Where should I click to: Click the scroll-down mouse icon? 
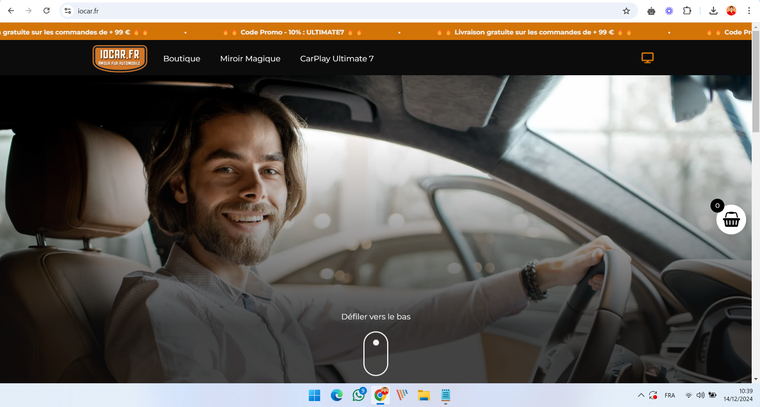[376, 353]
